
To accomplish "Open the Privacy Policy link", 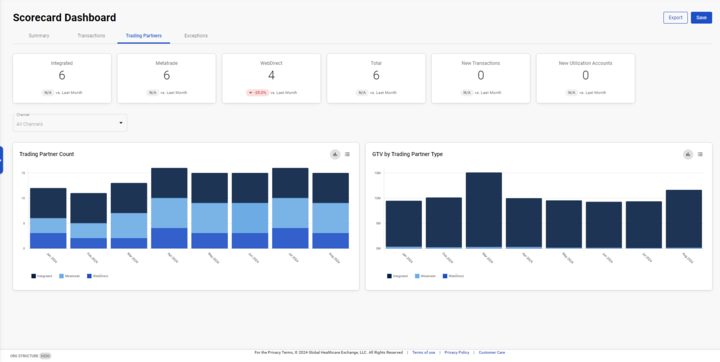I will [457, 352].
